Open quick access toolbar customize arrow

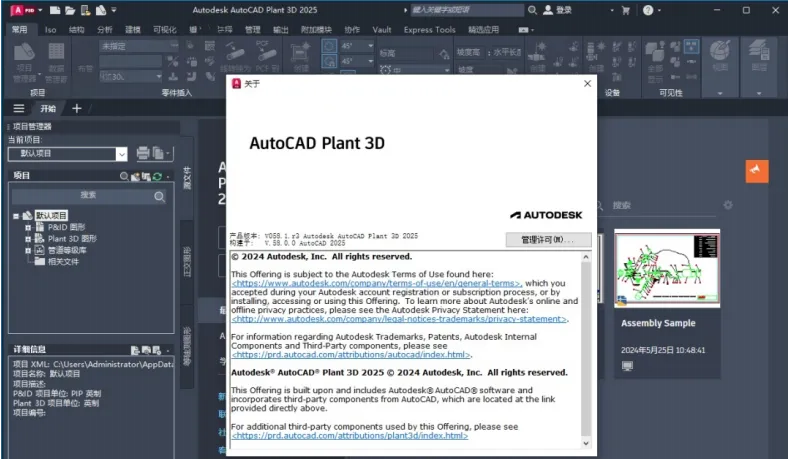point(114,10)
